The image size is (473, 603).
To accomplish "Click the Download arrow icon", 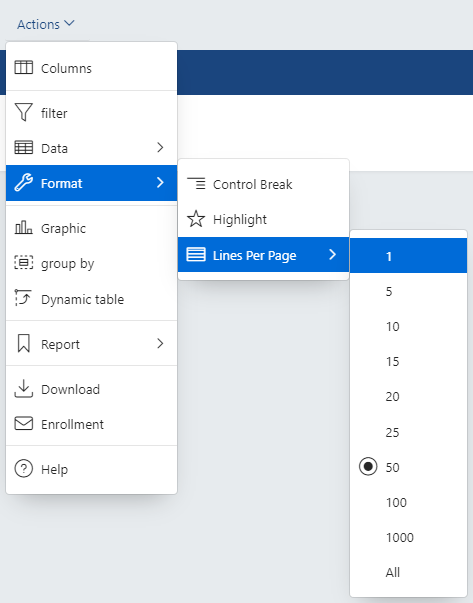I will tap(23, 388).
